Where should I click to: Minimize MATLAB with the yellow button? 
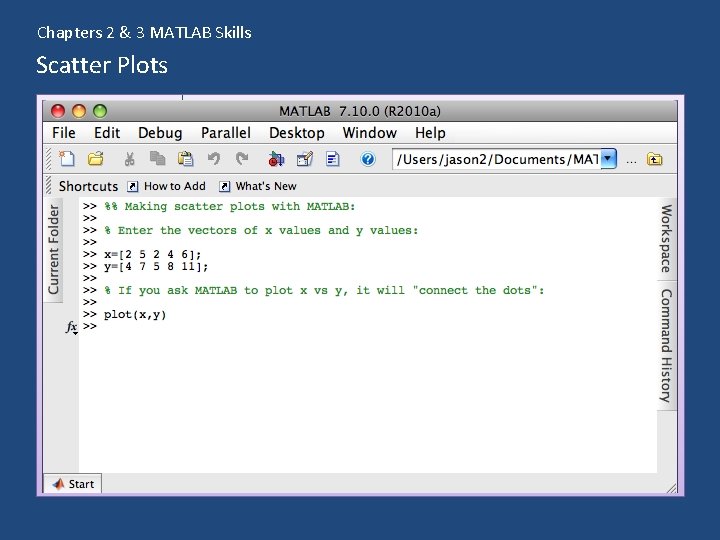(79, 111)
